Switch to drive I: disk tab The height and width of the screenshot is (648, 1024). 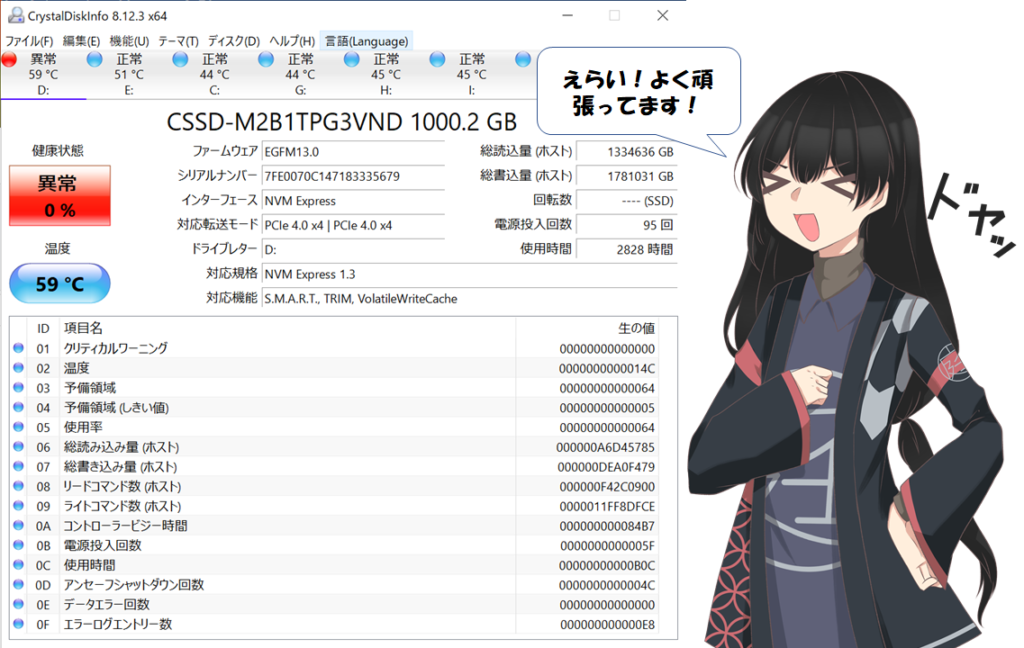pyautogui.click(x=472, y=74)
